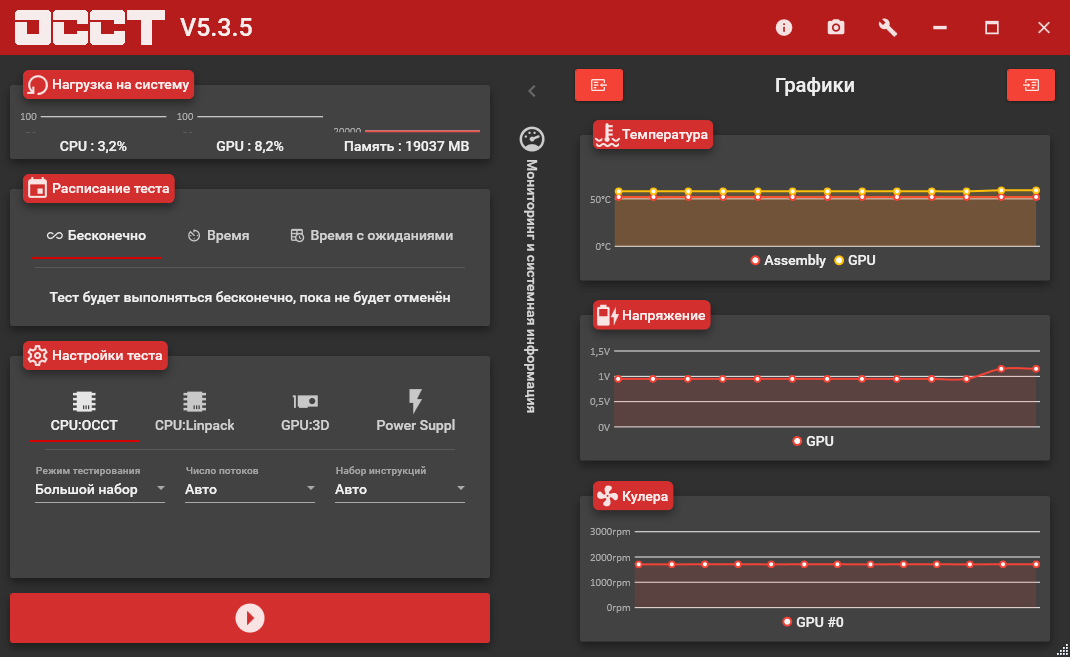Click the infinite test description text

tap(250, 297)
